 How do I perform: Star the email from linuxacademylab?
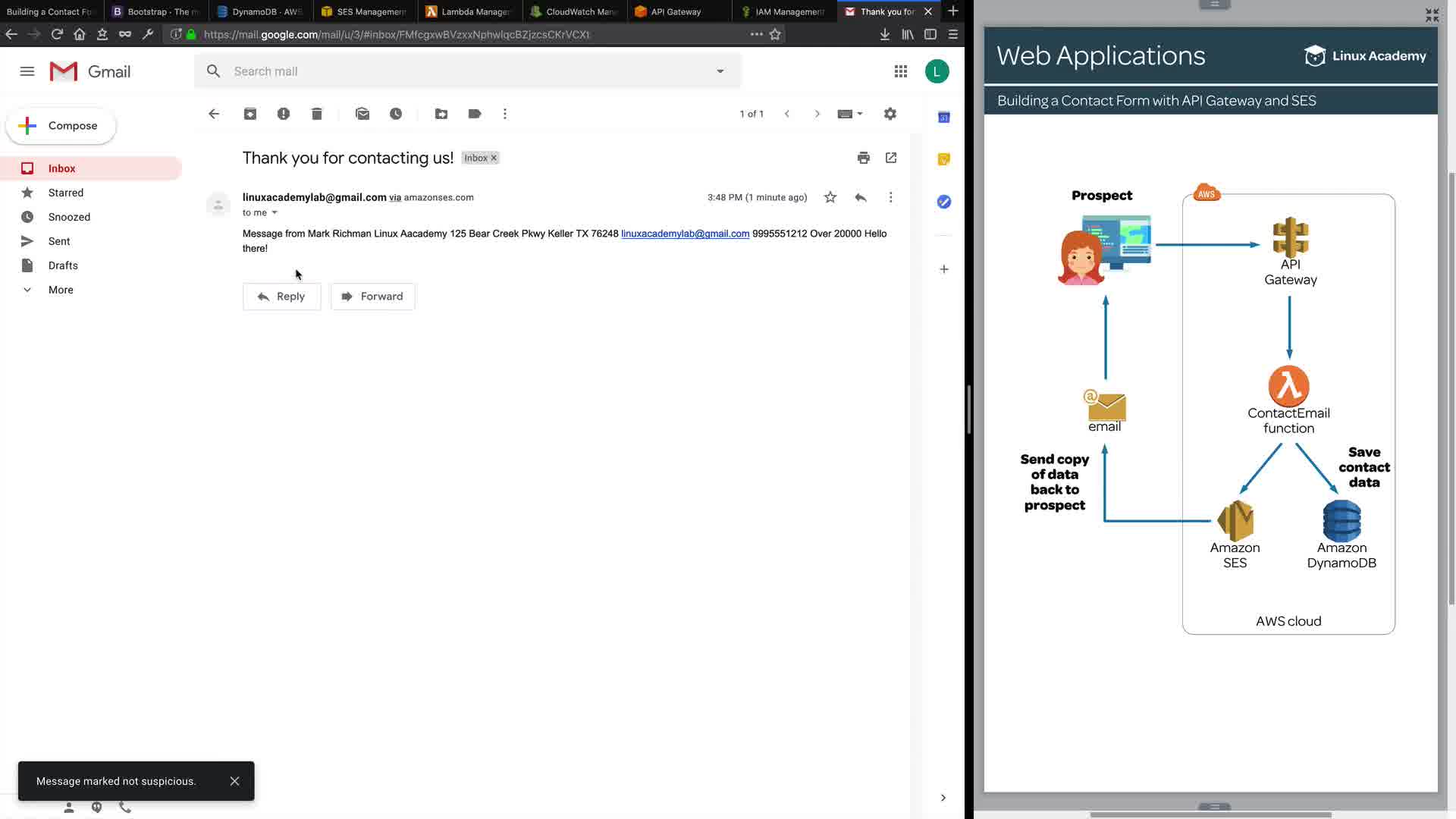830,197
